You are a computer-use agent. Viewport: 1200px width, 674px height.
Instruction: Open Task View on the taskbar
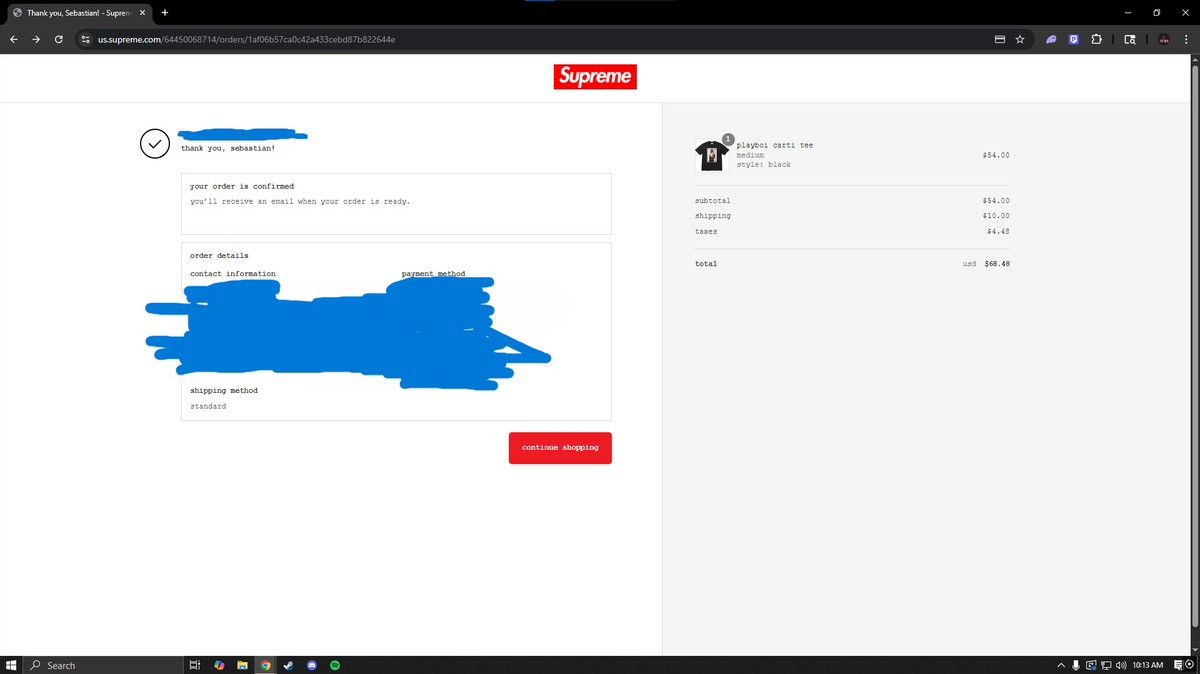pos(195,665)
